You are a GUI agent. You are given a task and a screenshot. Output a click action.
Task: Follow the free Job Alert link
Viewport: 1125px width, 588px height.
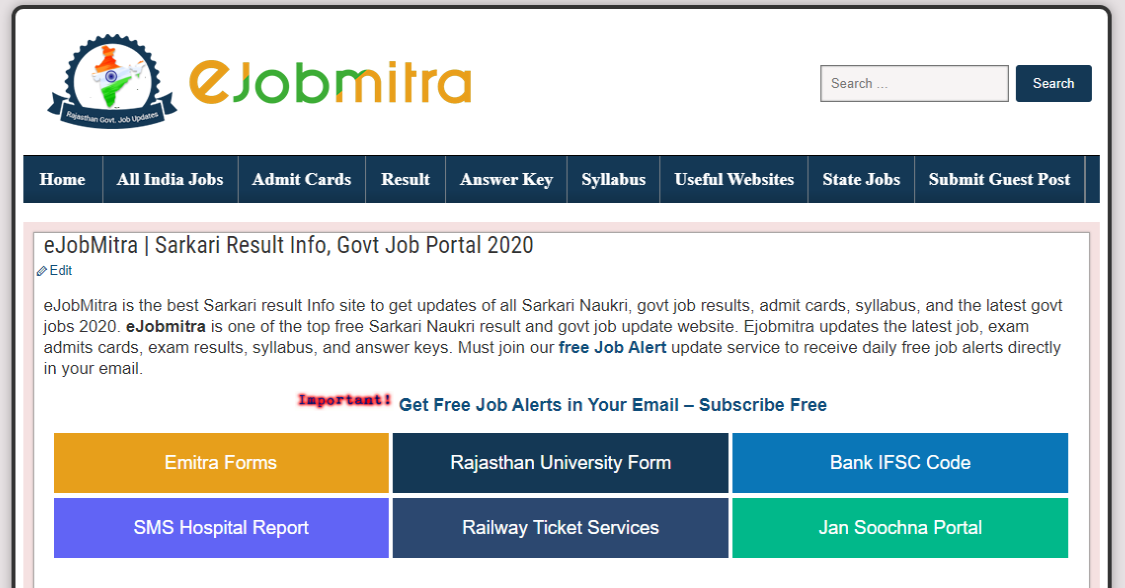click(613, 348)
